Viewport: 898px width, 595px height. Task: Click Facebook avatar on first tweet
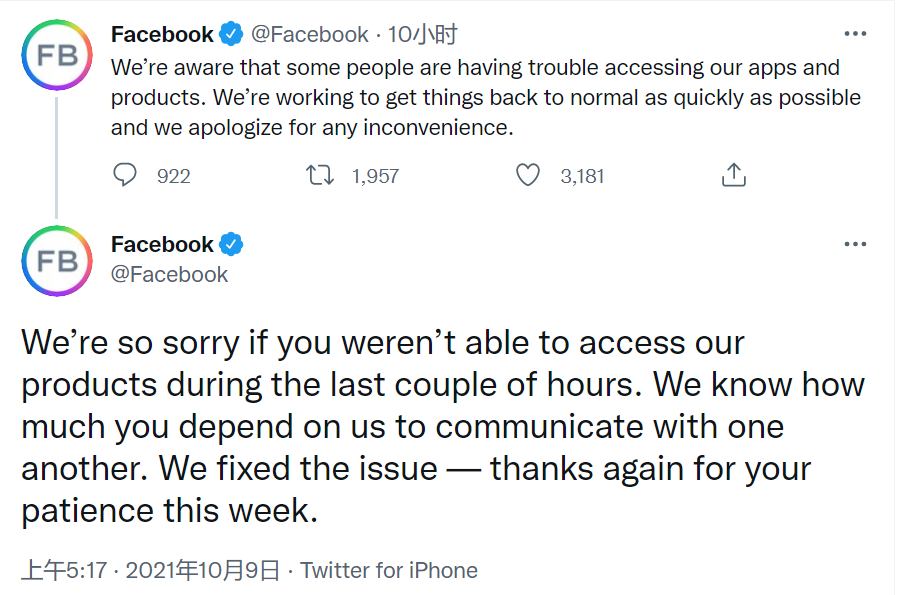[57, 55]
